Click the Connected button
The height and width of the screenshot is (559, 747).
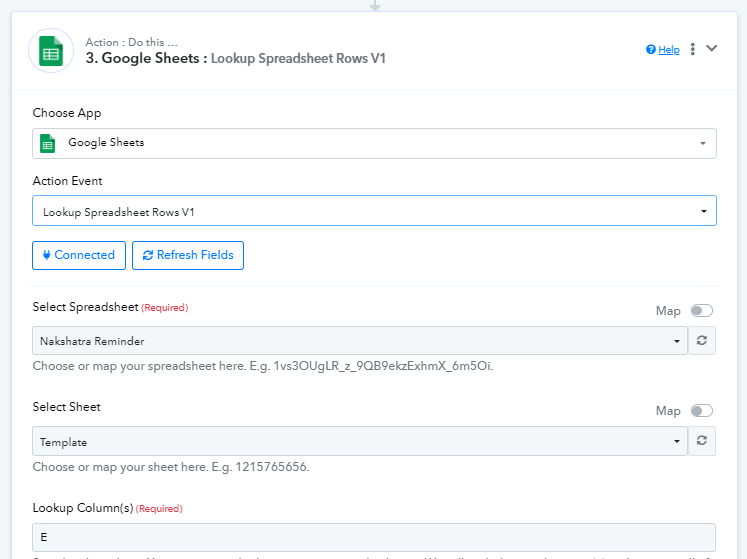pyautogui.click(x=79, y=255)
